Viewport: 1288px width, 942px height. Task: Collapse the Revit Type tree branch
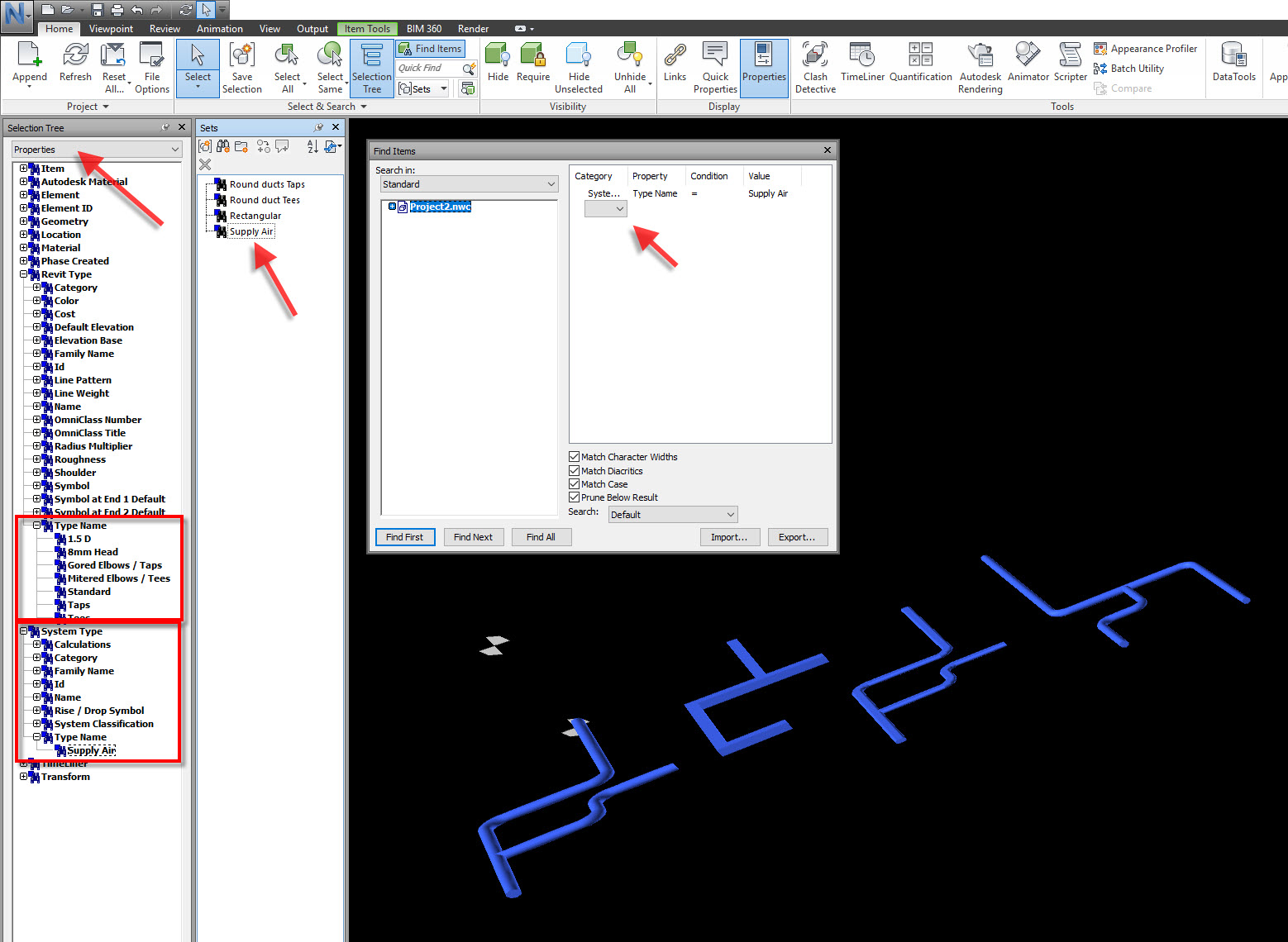pos(24,274)
